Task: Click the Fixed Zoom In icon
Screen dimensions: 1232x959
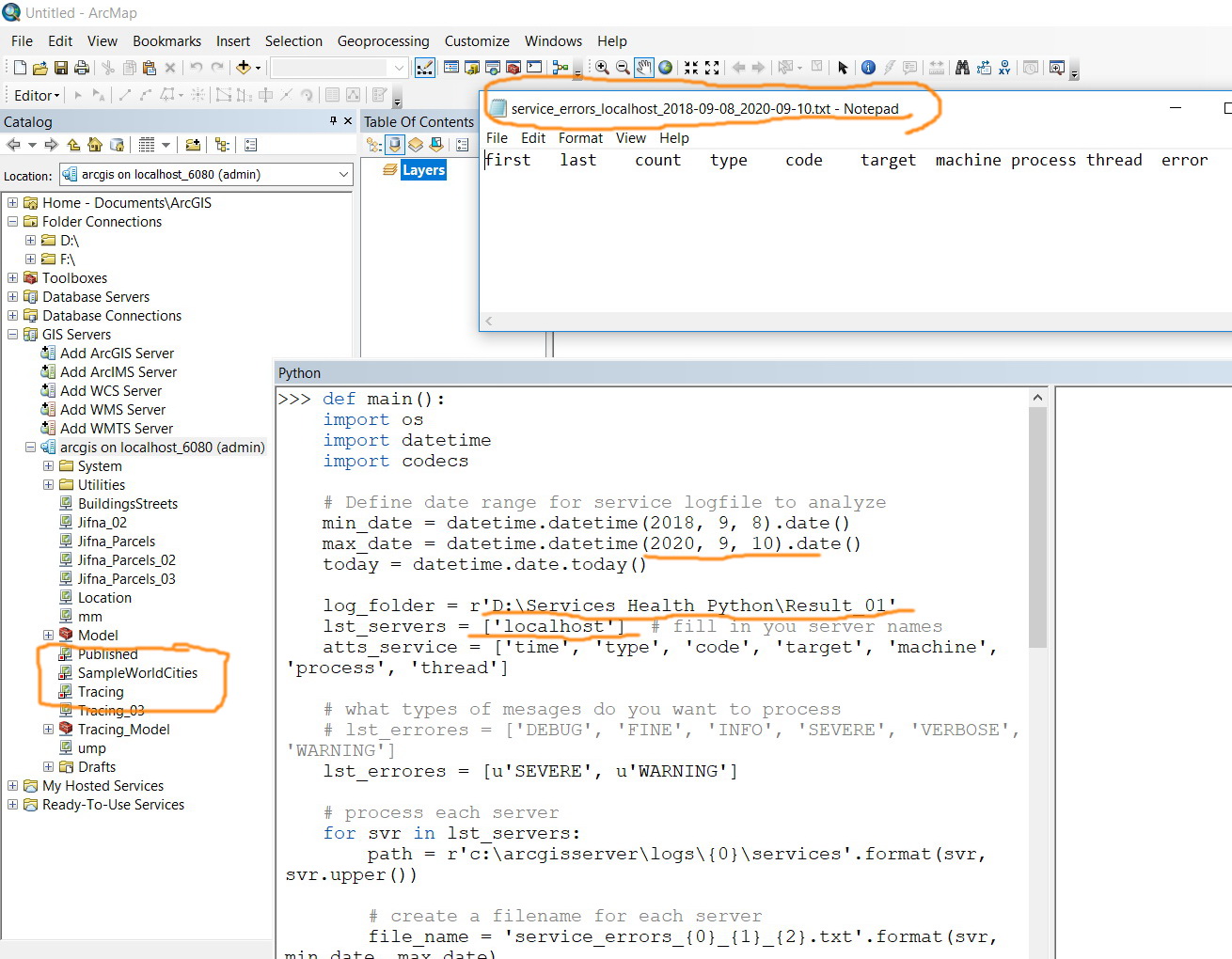Action: point(691,68)
